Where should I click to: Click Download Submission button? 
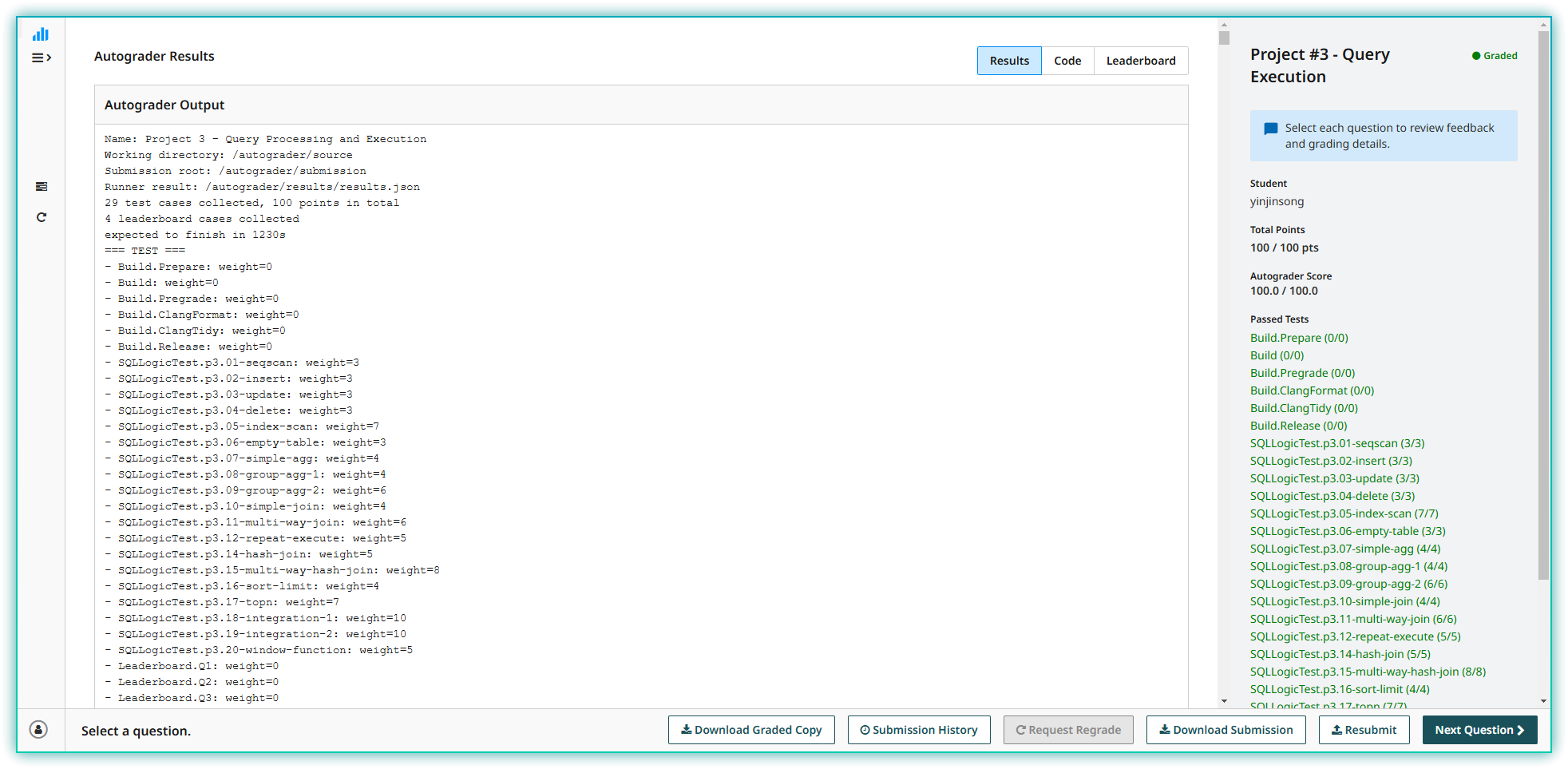pyautogui.click(x=1225, y=730)
